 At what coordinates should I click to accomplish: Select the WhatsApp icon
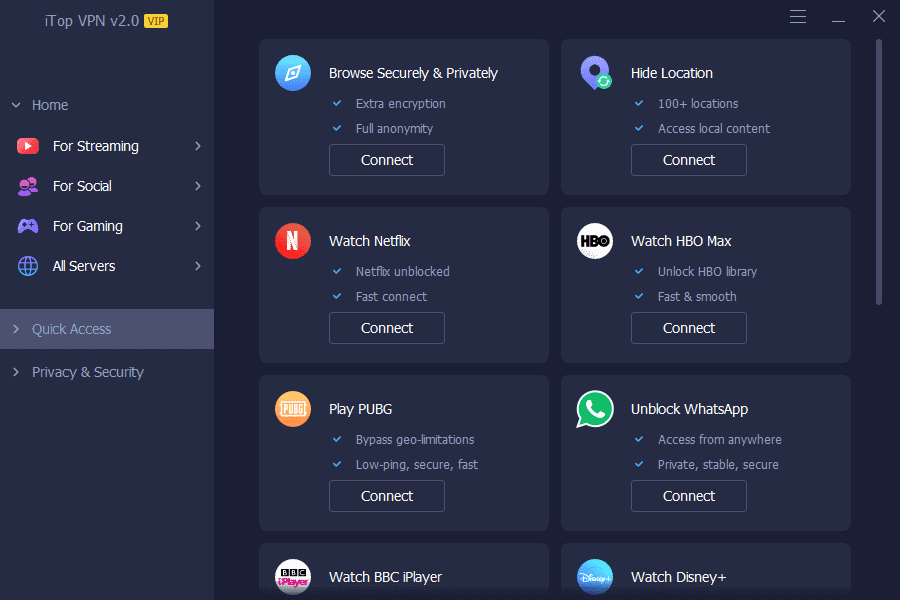coord(594,409)
